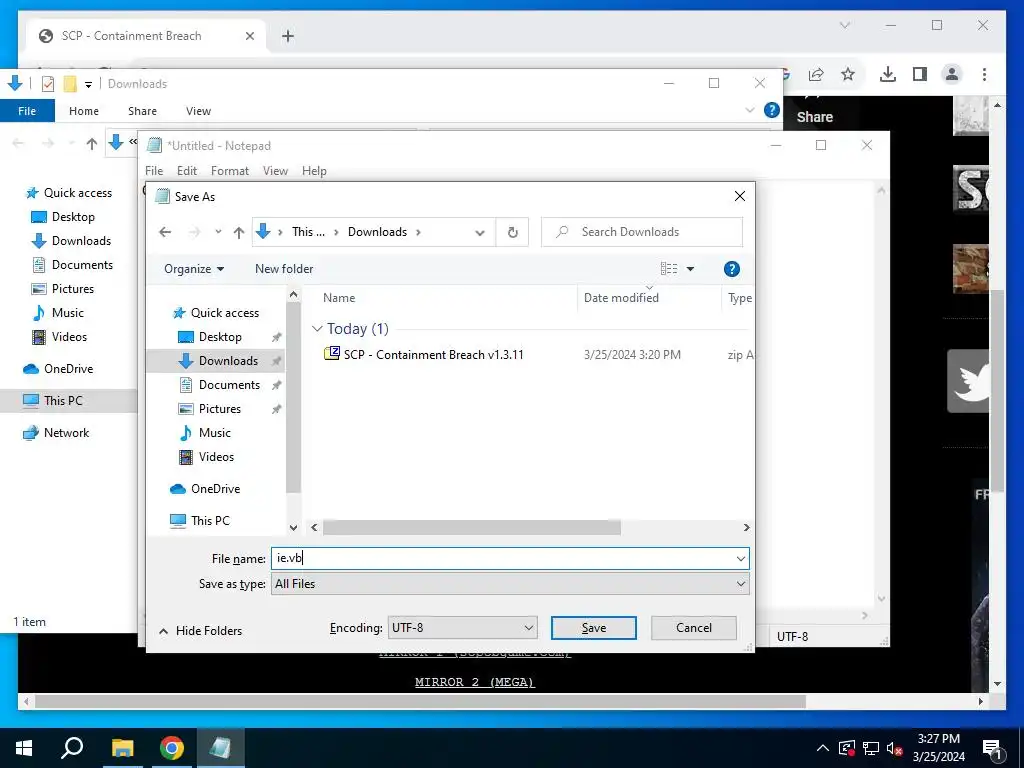Screen dimensions: 1024x768
Task: Expand address bar previous locations dropdown
Action: click(480, 232)
